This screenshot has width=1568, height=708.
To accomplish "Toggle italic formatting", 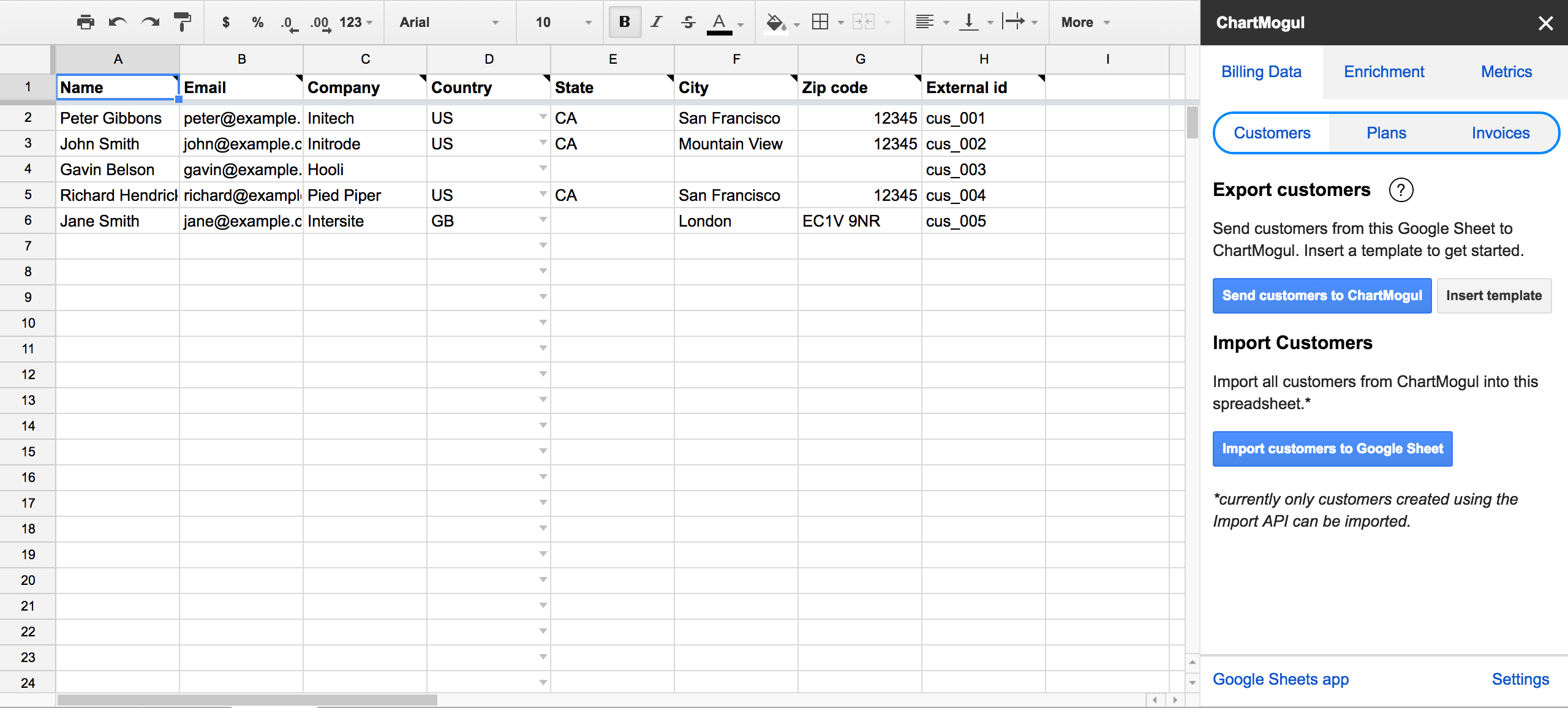I will click(655, 22).
